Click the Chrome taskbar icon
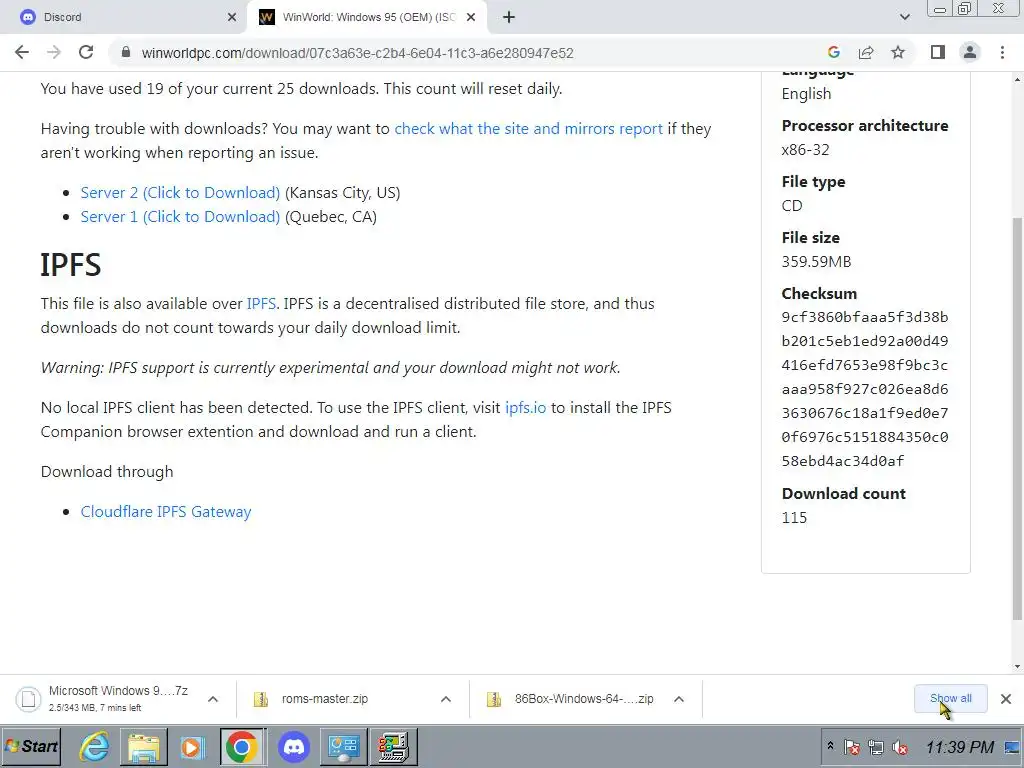The image size is (1024, 768). pos(242,746)
